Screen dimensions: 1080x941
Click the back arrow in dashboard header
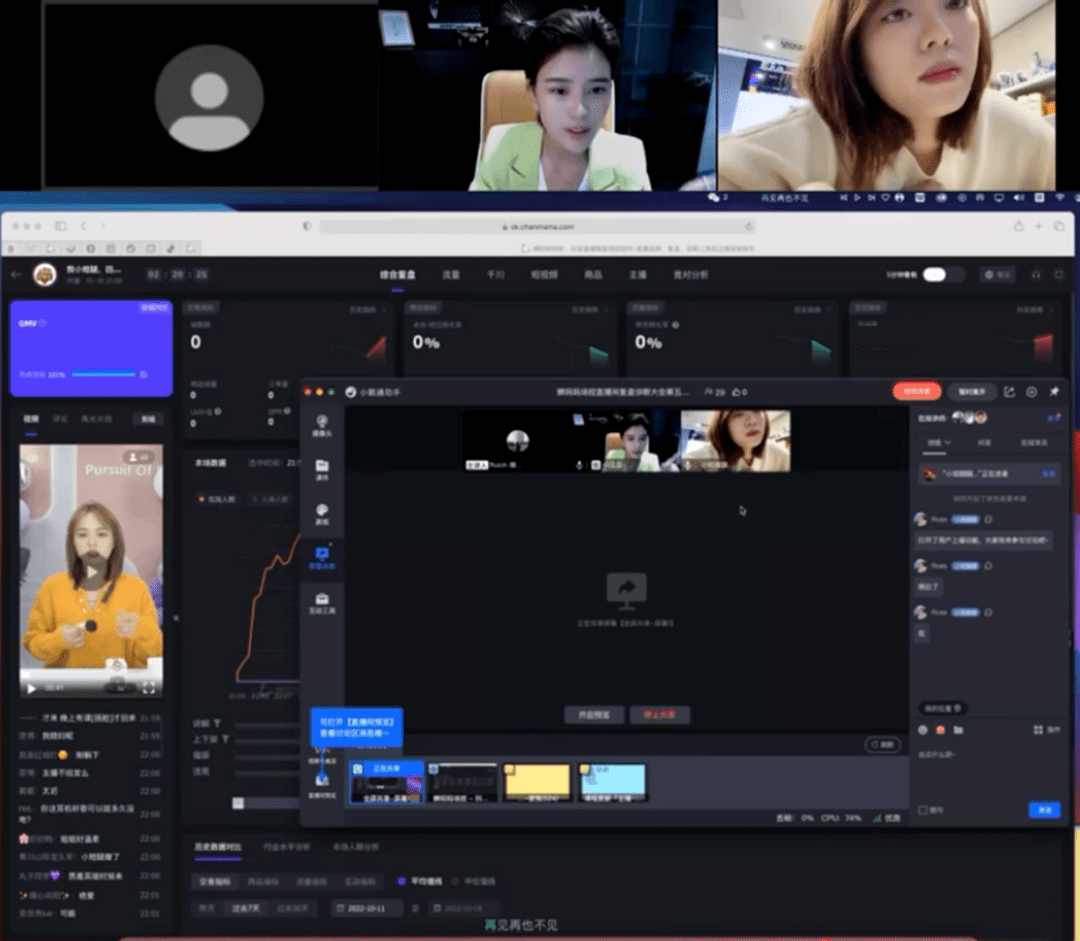point(16,274)
